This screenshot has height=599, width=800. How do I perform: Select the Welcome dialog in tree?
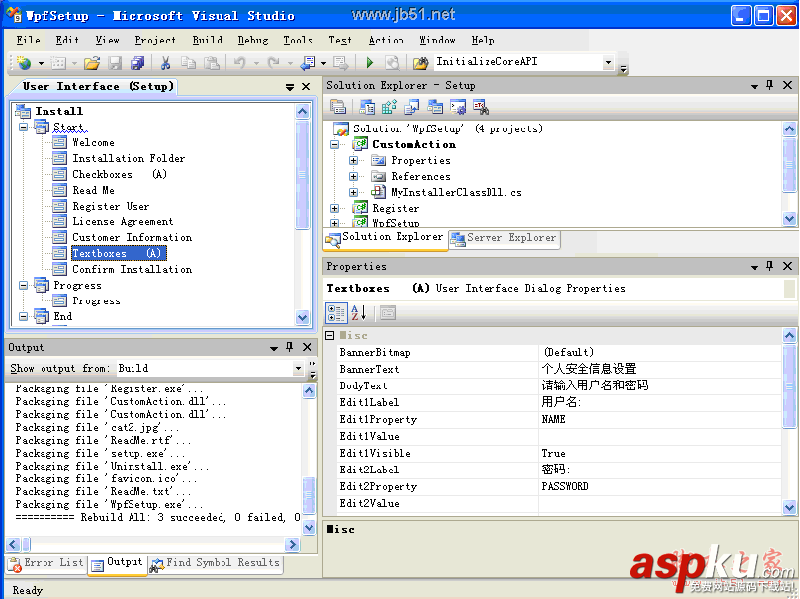pos(93,142)
